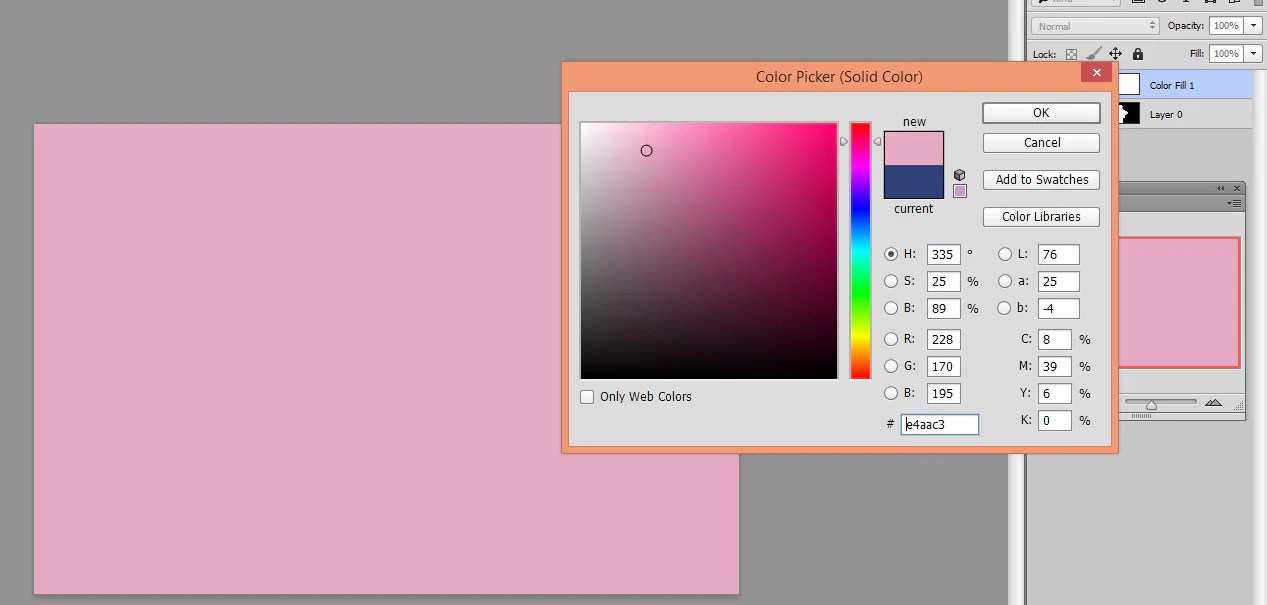Open the Fill percentage dropdown arrow

[1253, 54]
